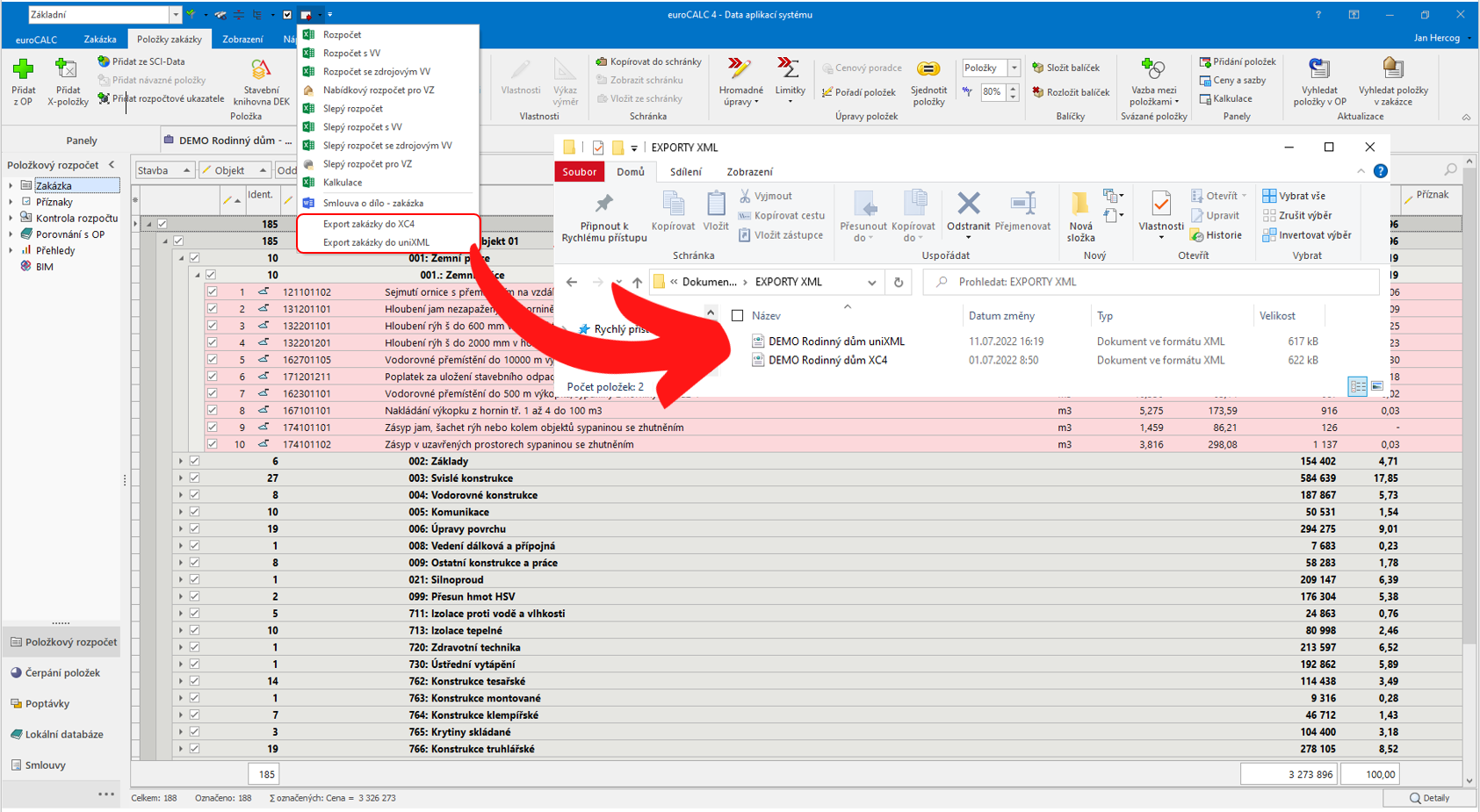Click Složit balíček
1480x812 pixels.
pos(1065,68)
